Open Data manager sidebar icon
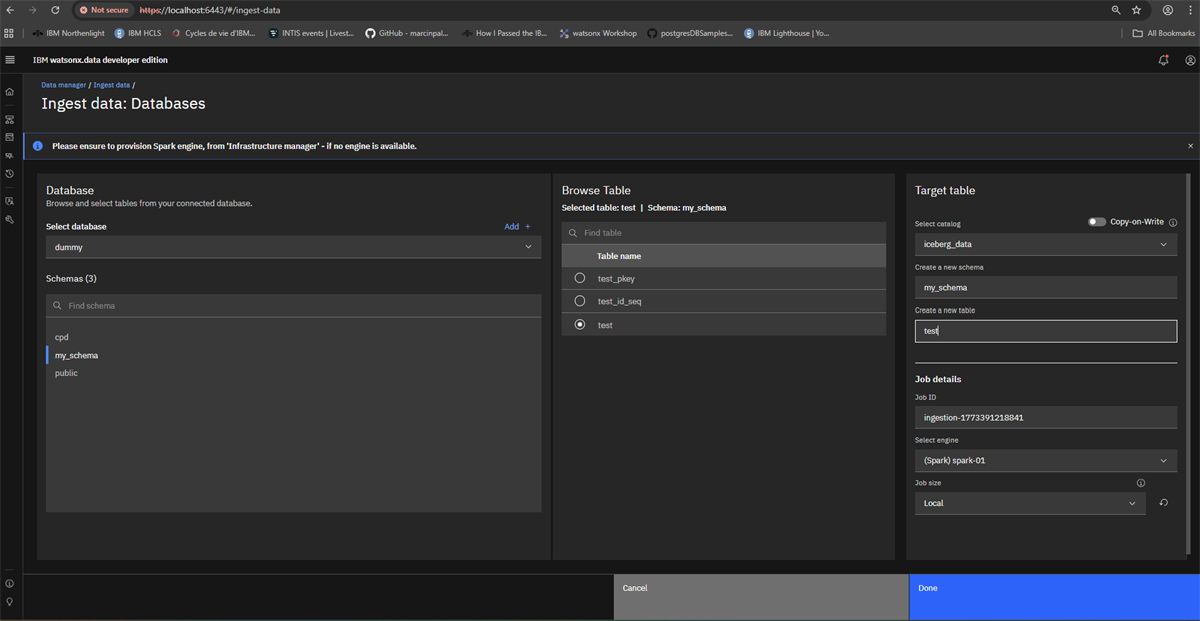This screenshot has height=621, width=1200. [10, 138]
